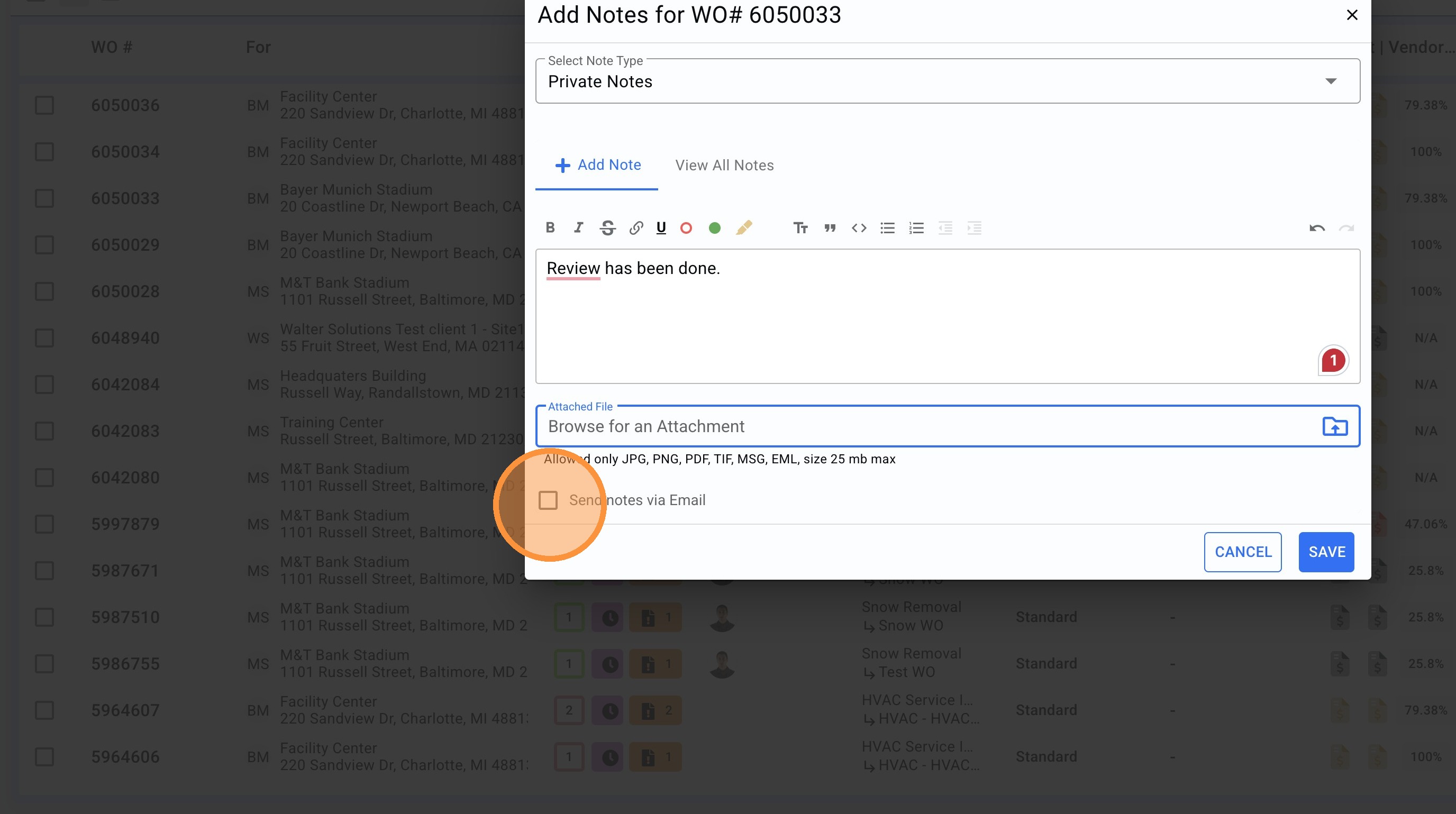
Task: Insert a hyperlink using the link icon
Action: [x=636, y=227]
